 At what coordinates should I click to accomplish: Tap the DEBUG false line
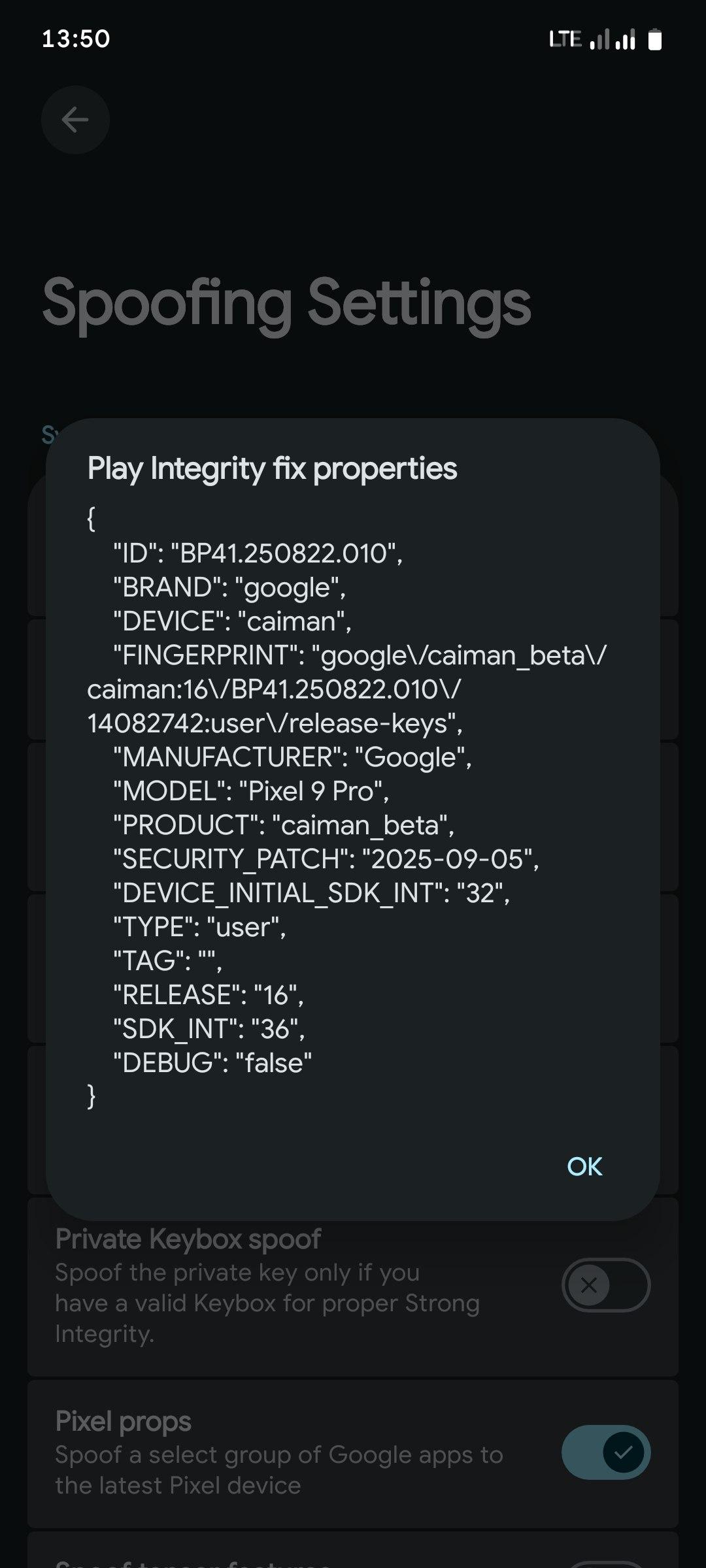pos(212,1063)
